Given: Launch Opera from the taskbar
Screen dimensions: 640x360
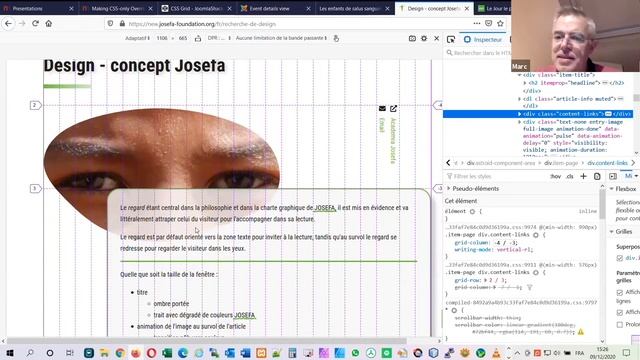Looking at the screenshot, I should [151, 353].
